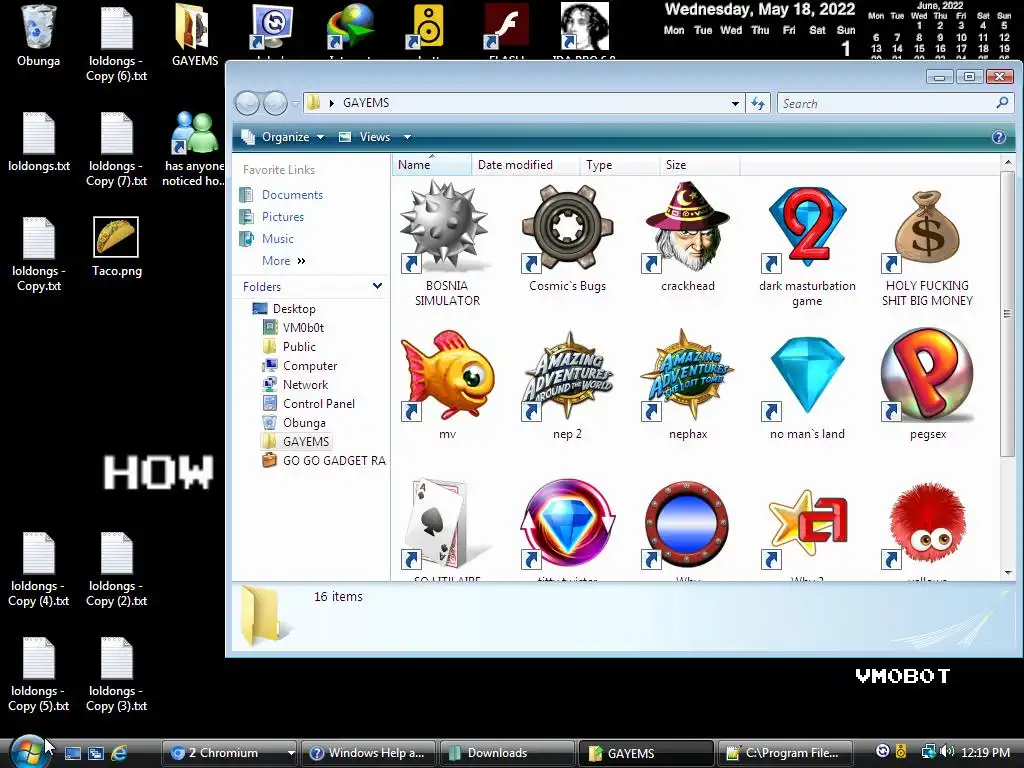Click the Explorer Search field

point(888,103)
